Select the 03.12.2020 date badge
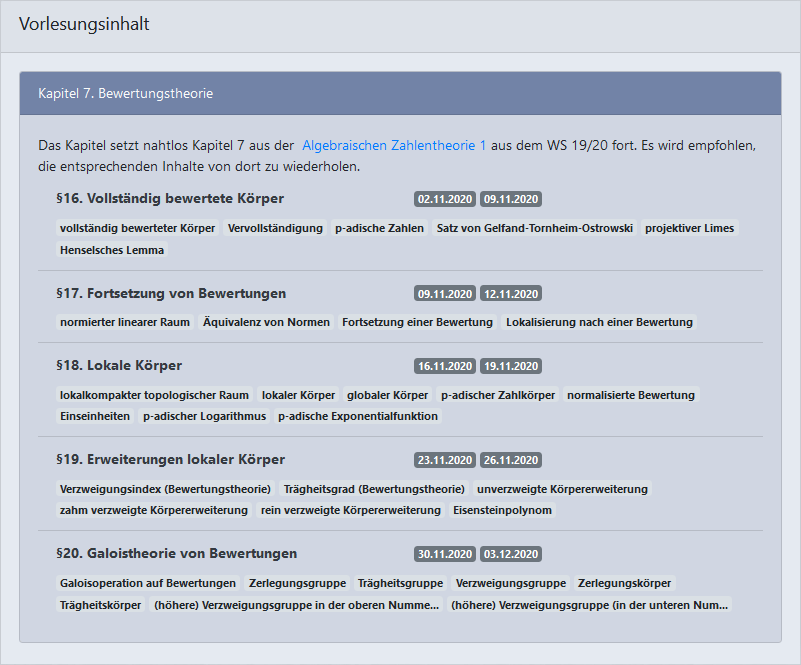This screenshot has width=801, height=665. point(510,554)
